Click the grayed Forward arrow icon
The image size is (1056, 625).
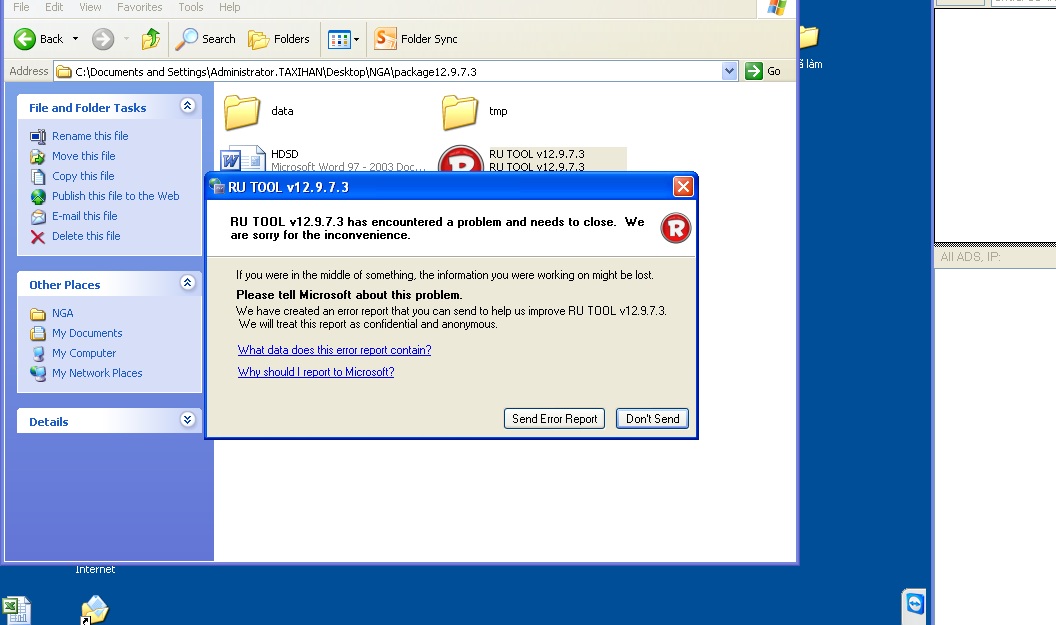tap(103, 39)
